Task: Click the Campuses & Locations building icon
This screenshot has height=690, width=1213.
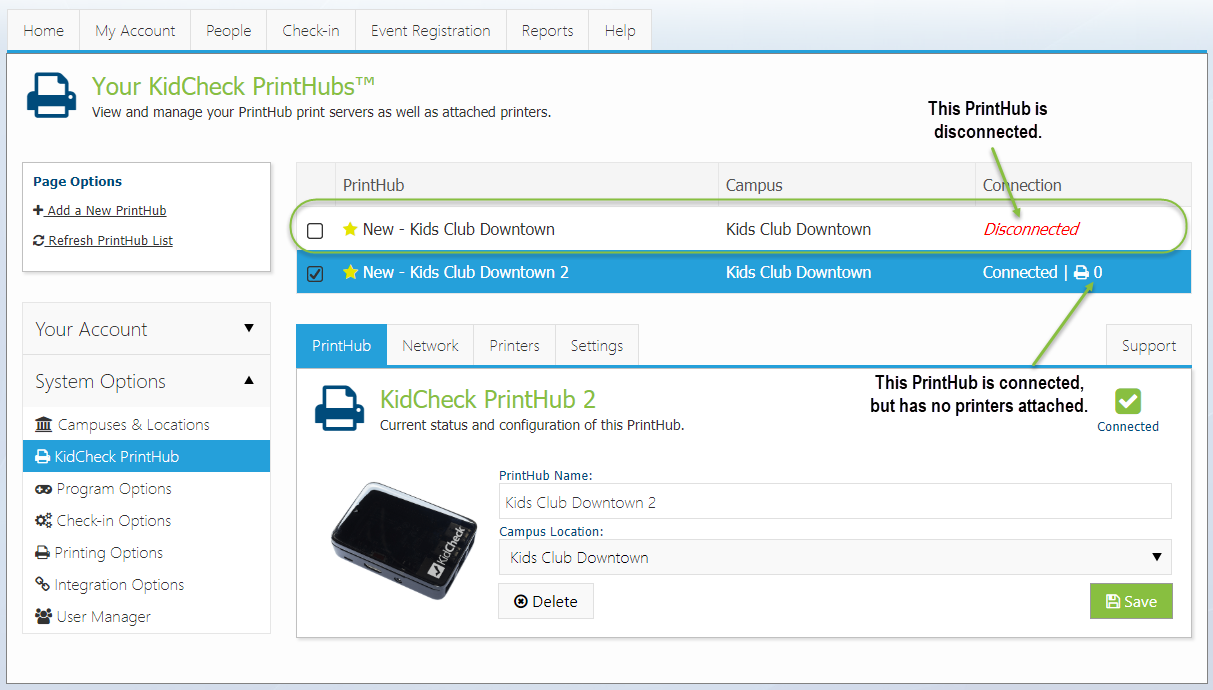Action: click(x=43, y=424)
